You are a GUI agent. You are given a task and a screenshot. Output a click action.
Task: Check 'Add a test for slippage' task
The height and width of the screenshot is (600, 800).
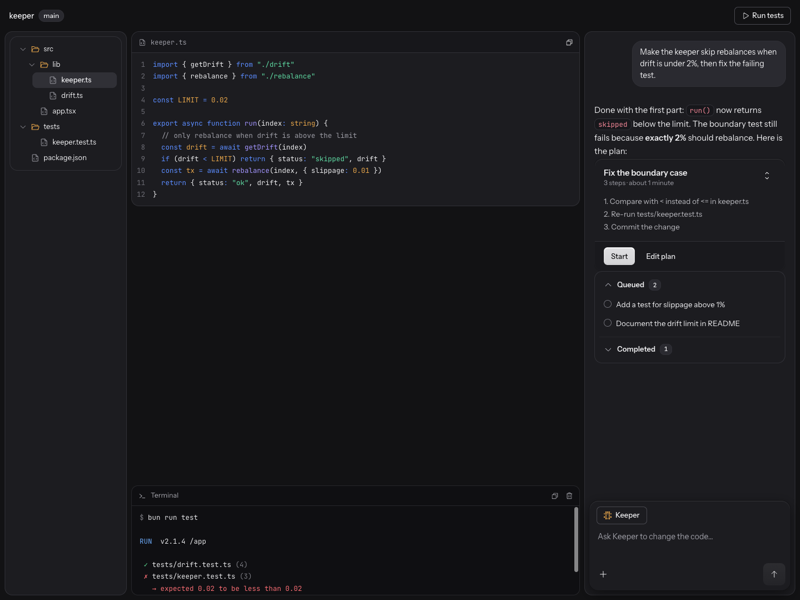tap(607, 304)
